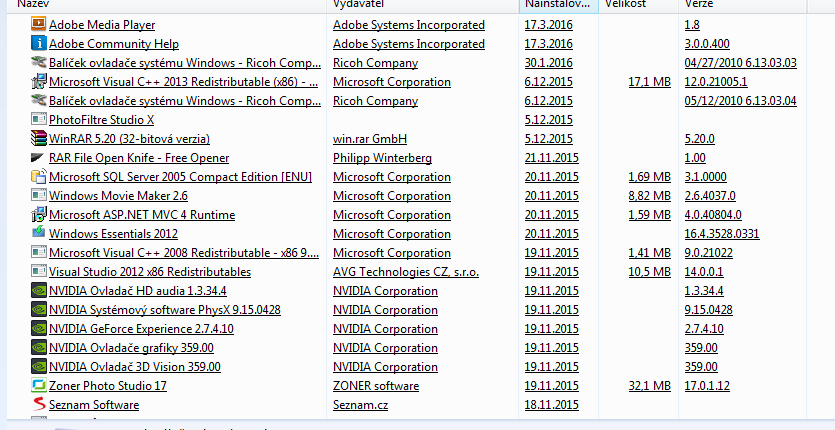Viewport: 835px width, 430px height.
Task: Select Windows Essentials 2012
Action: click(113, 234)
